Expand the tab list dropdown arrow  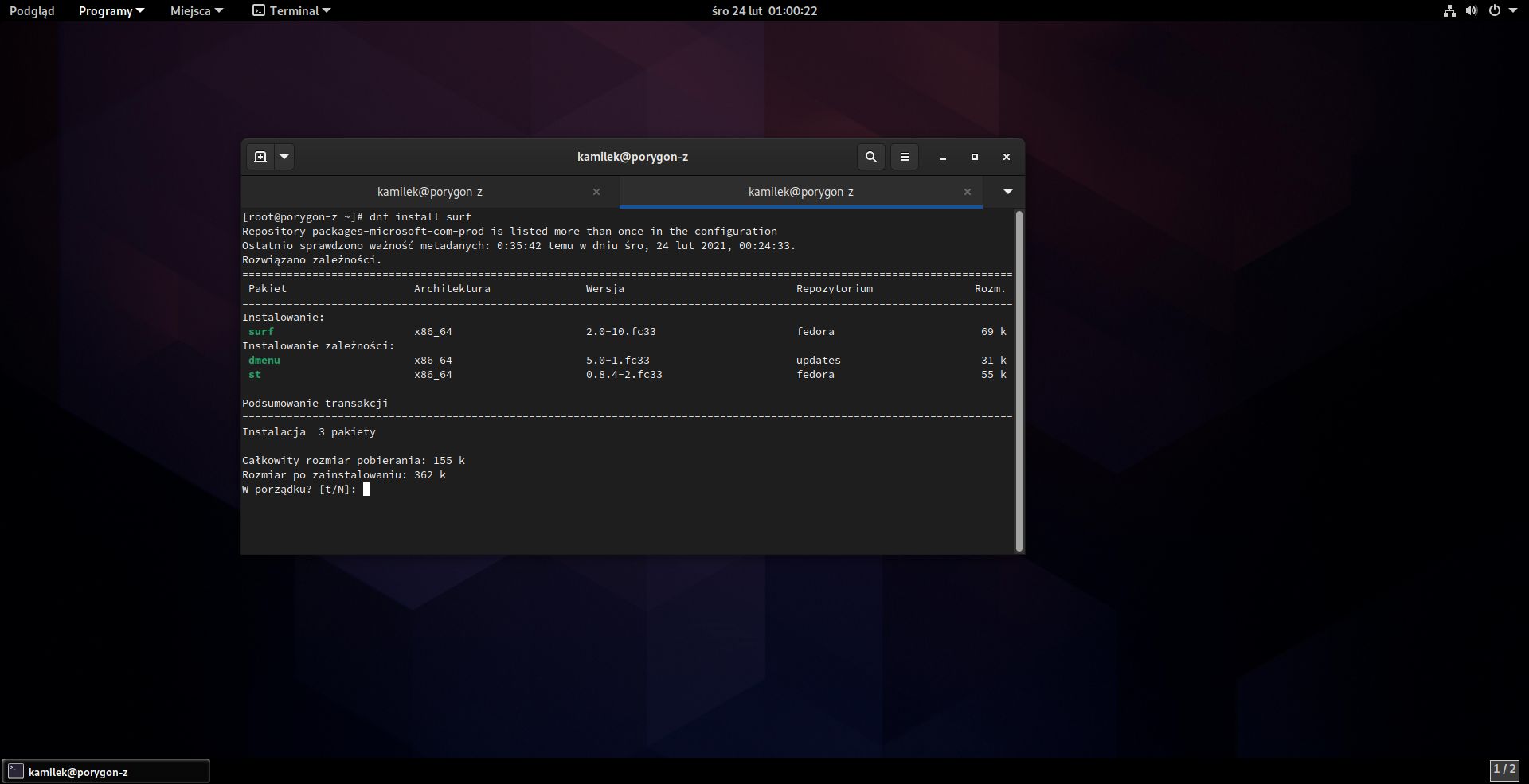click(1007, 192)
